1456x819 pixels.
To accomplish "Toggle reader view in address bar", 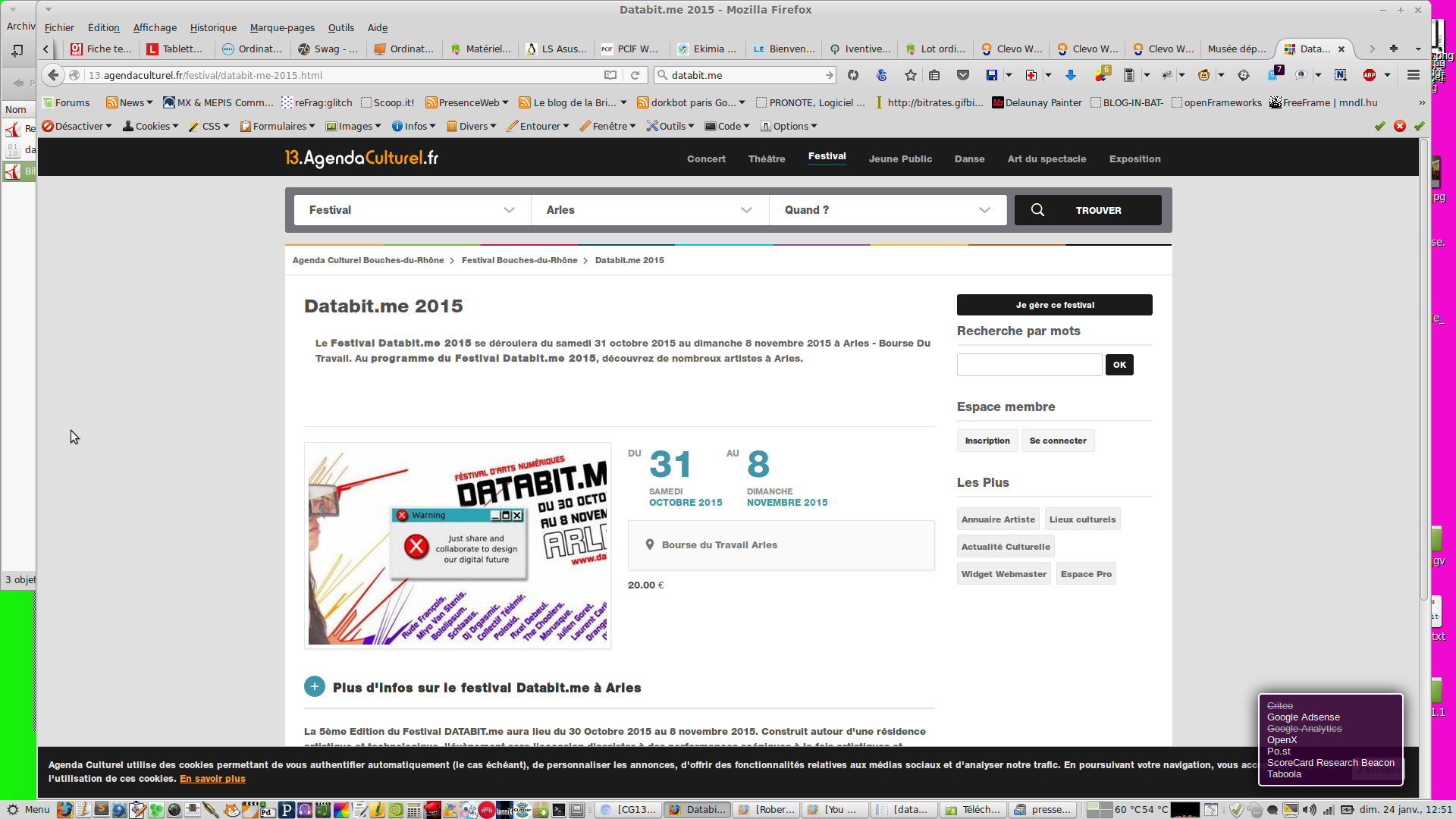I will click(x=610, y=75).
